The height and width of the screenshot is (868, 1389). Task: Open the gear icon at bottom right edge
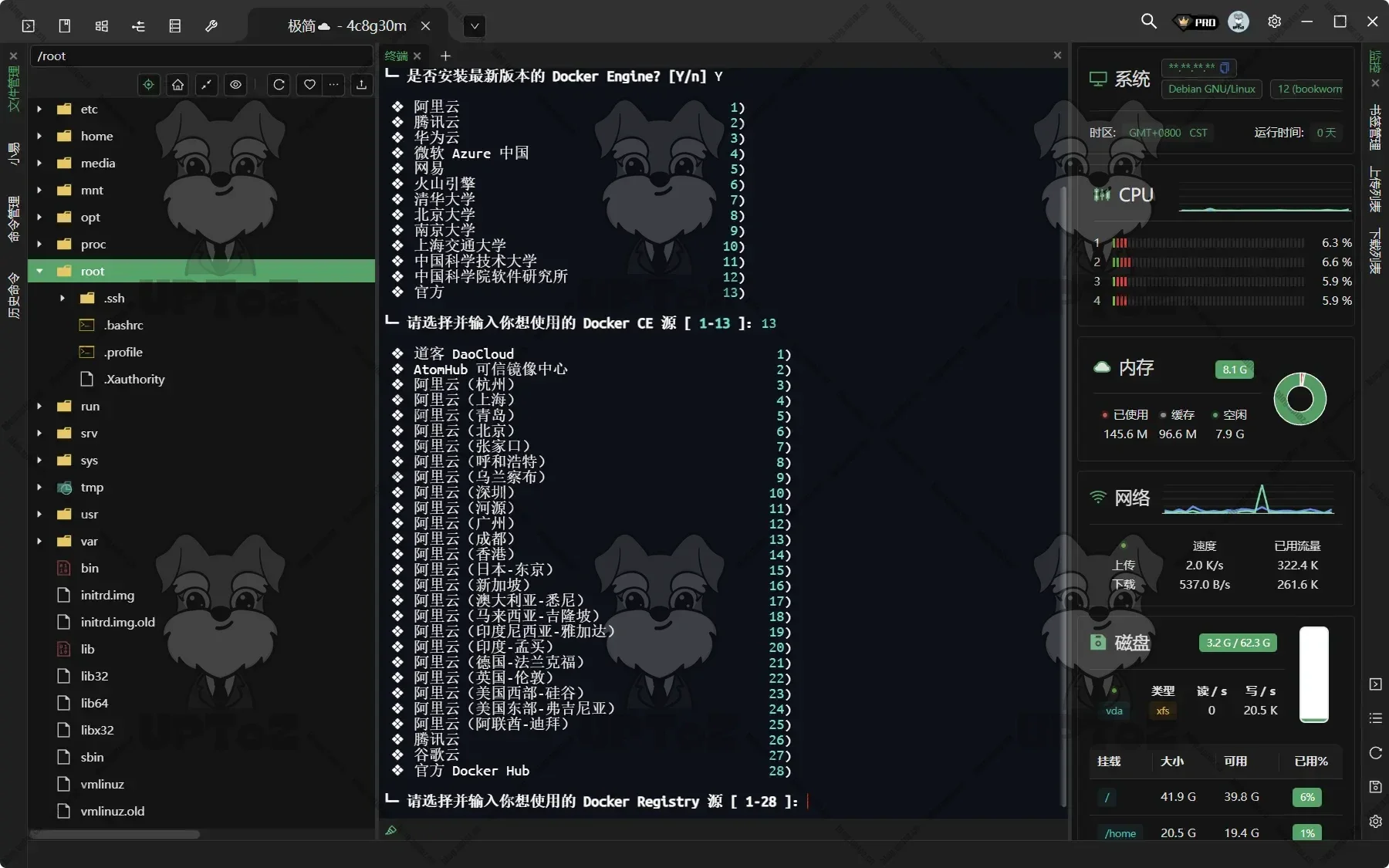[1376, 822]
